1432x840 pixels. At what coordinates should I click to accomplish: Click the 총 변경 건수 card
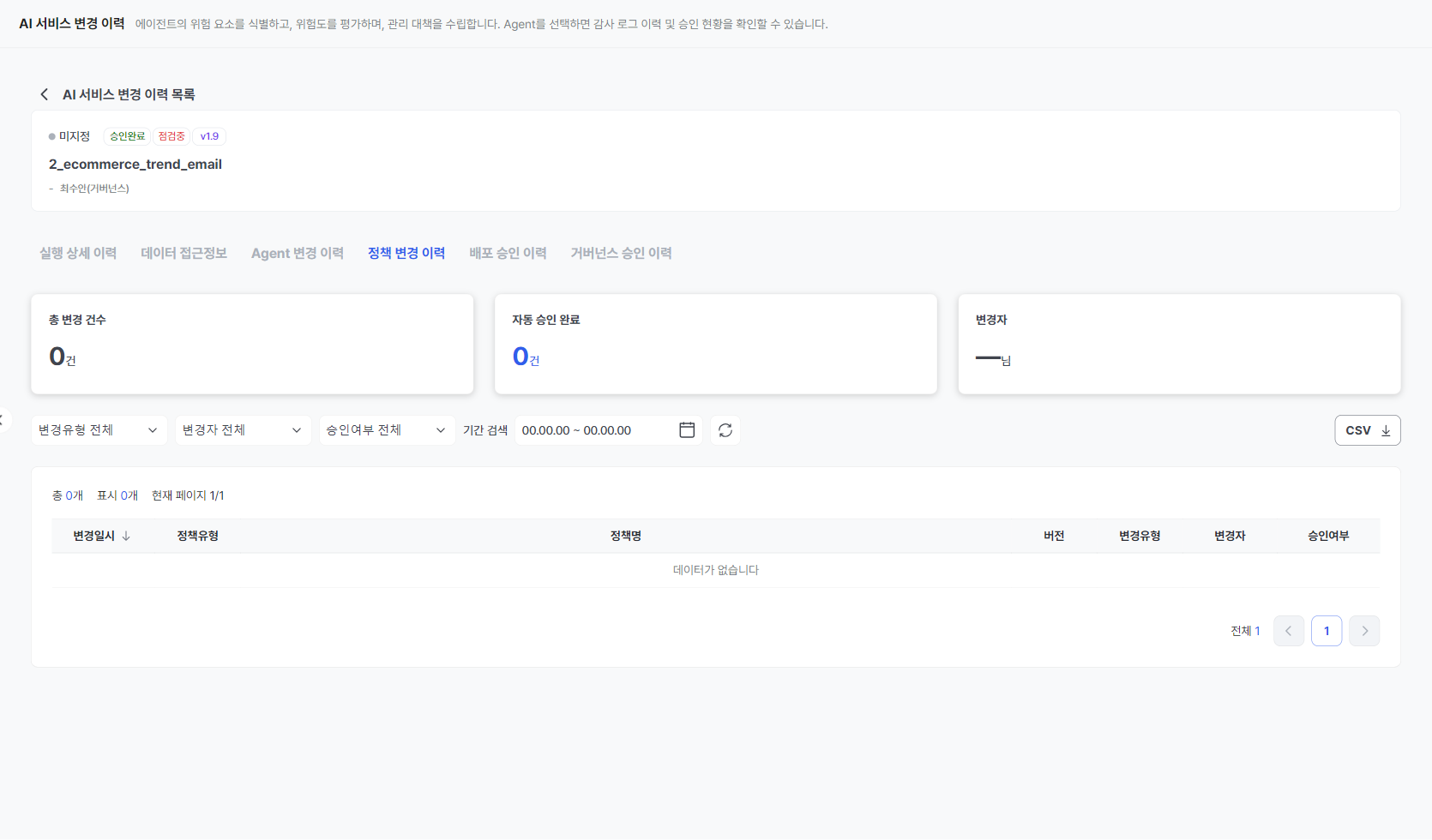[252, 345]
